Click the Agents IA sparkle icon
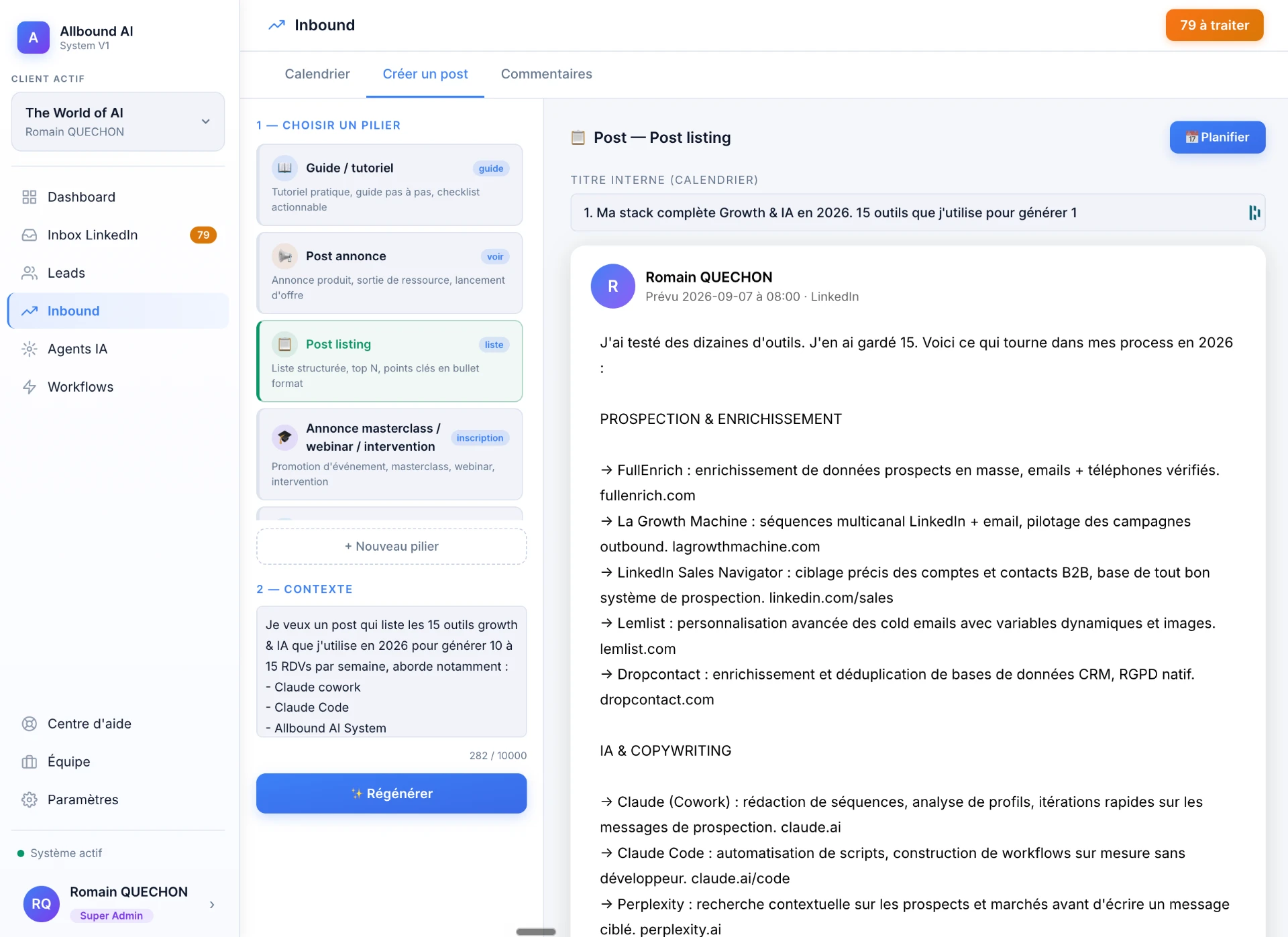Screen dimensions: 1288x937 [x=30, y=349]
